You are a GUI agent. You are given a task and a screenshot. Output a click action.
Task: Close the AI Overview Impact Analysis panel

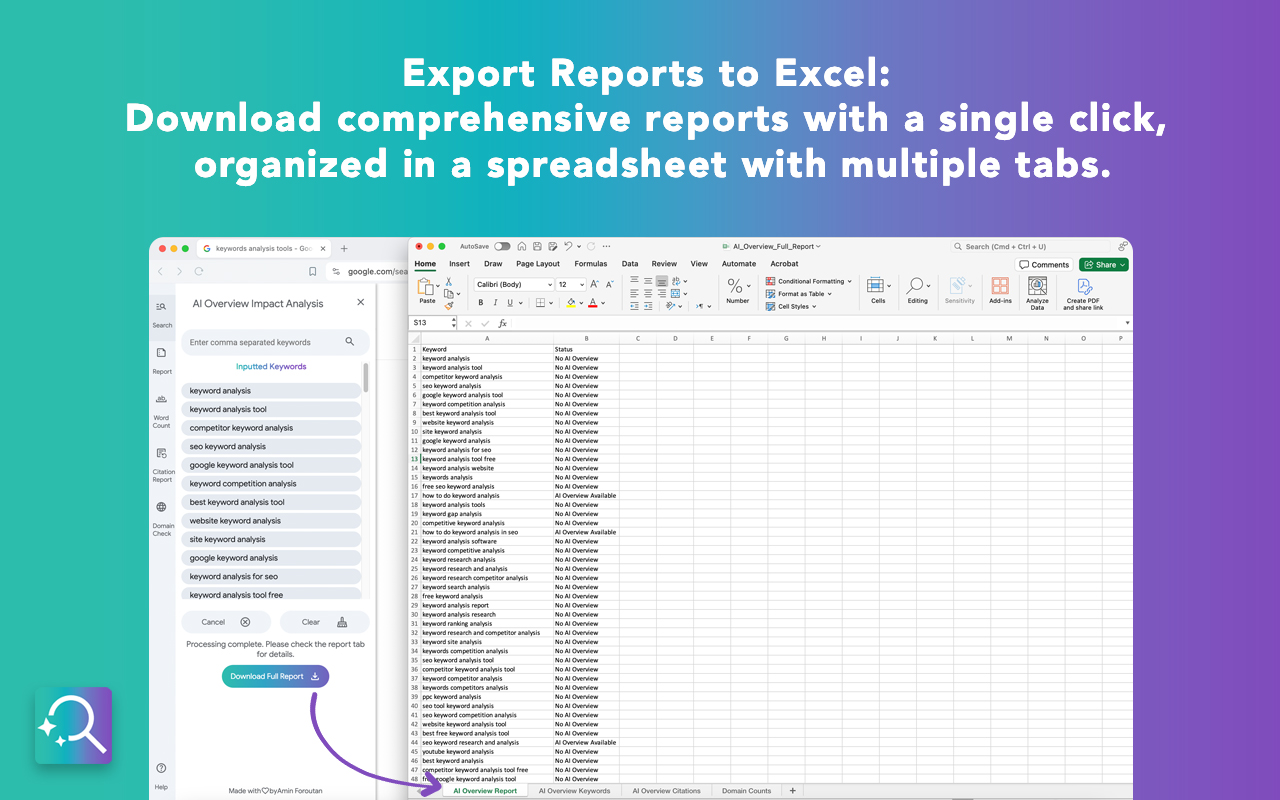click(x=361, y=302)
